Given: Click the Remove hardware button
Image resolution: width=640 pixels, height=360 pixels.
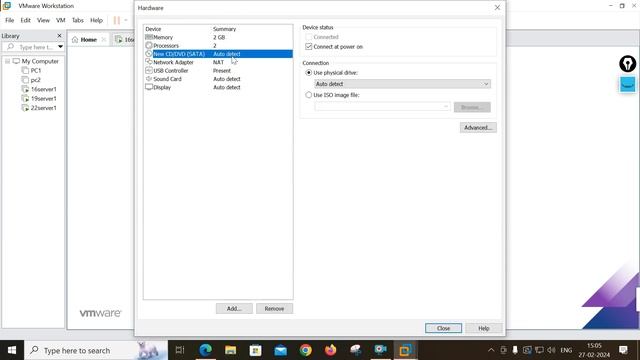Looking at the screenshot, I should 274,309.
